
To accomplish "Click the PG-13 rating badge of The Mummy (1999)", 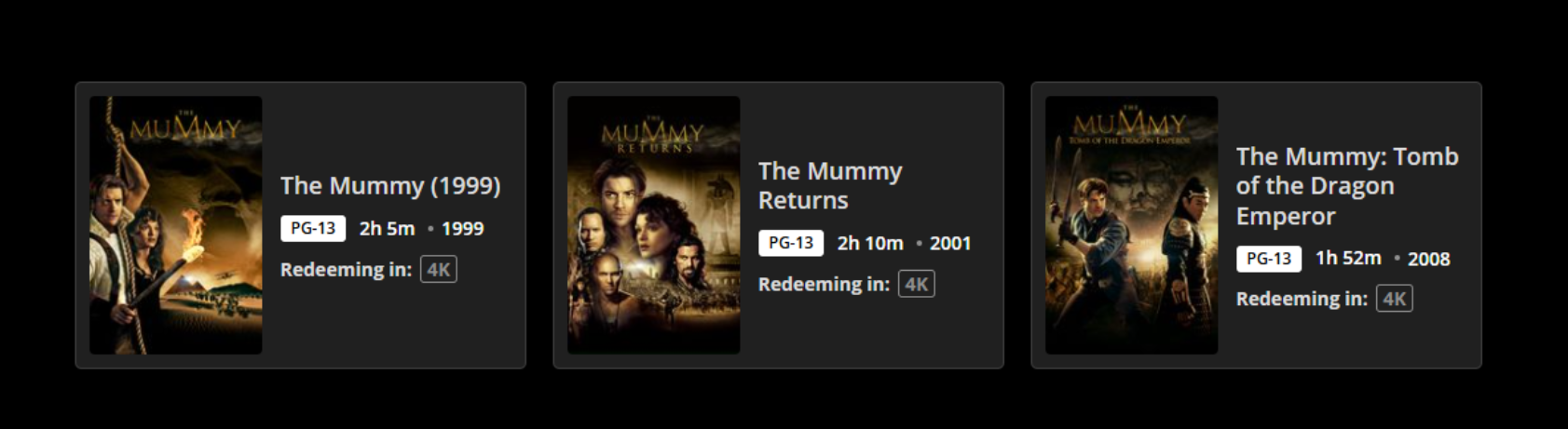I will pos(313,229).
